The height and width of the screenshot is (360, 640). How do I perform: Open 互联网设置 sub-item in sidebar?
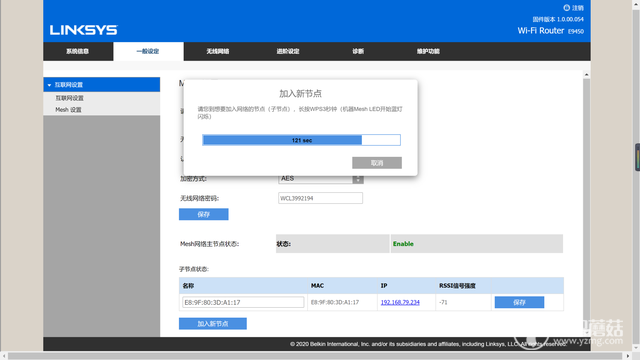[x=69, y=98]
